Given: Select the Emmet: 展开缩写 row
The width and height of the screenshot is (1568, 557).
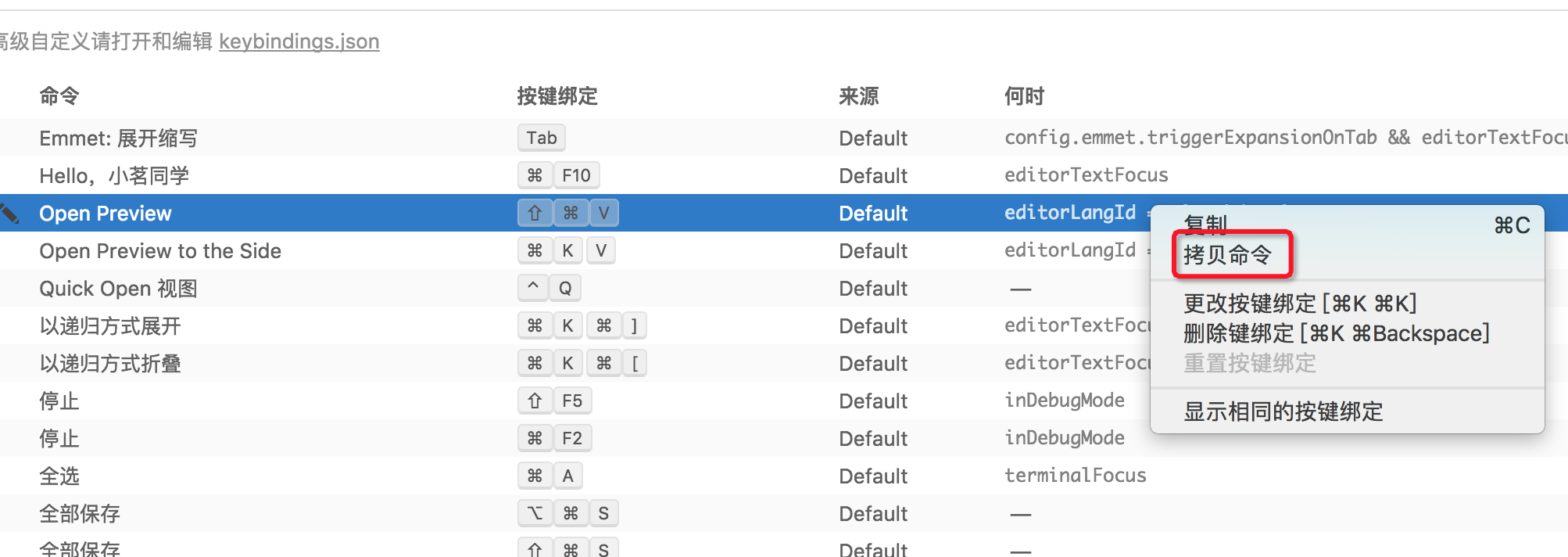Looking at the screenshot, I should coord(784,138).
